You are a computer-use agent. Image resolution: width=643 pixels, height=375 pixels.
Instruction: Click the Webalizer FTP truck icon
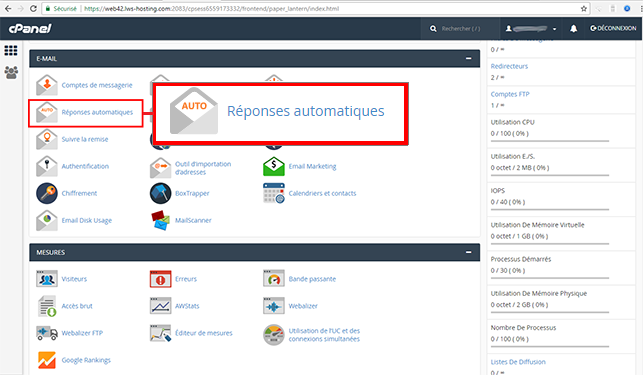pos(47,333)
